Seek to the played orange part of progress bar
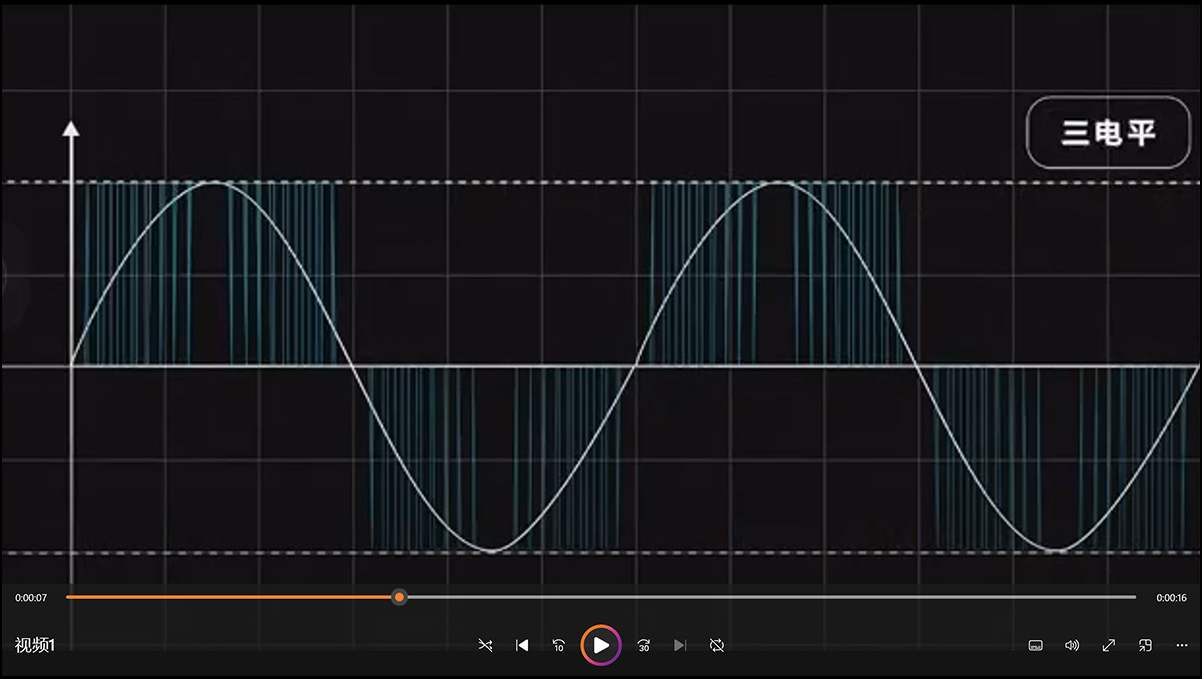This screenshot has height=679, width=1202. point(230,597)
